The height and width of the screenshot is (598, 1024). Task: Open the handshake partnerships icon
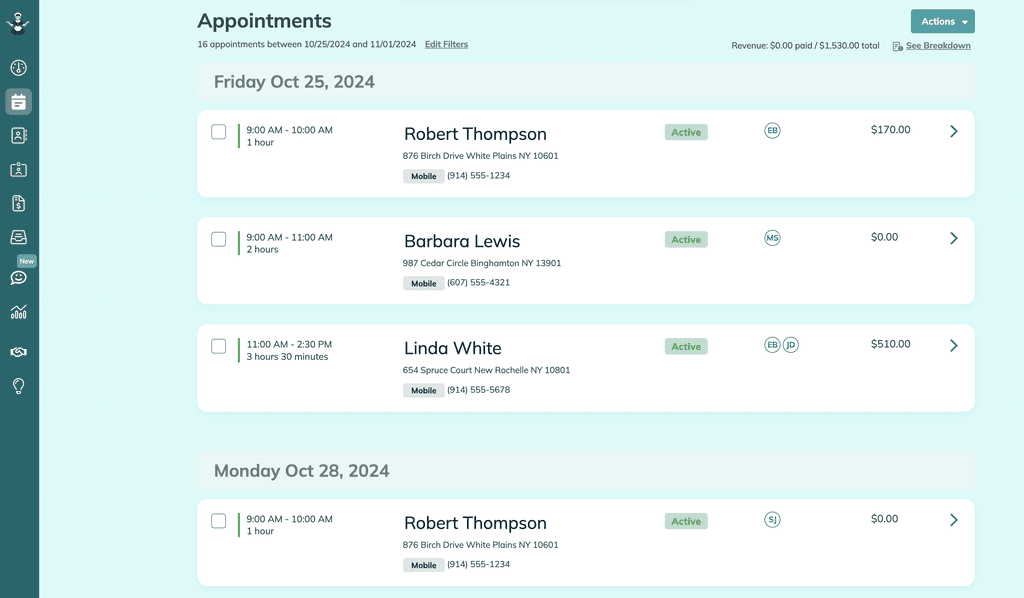click(18, 350)
